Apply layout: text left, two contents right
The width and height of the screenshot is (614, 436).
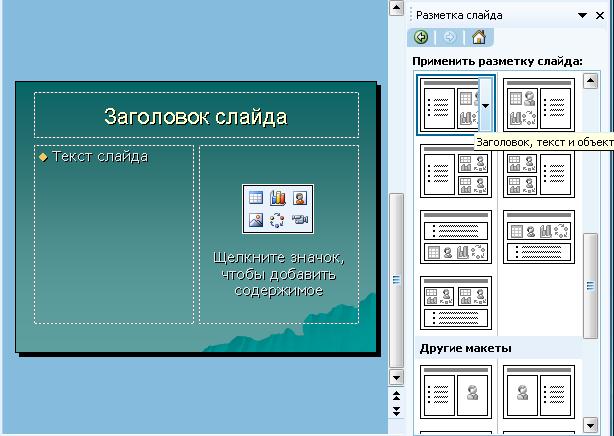point(456,171)
